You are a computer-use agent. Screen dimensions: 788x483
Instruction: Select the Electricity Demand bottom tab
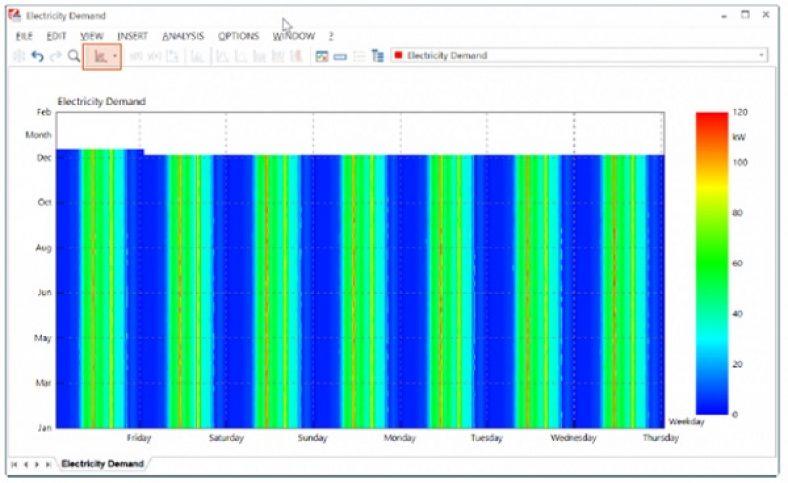pyautogui.click(x=101, y=464)
